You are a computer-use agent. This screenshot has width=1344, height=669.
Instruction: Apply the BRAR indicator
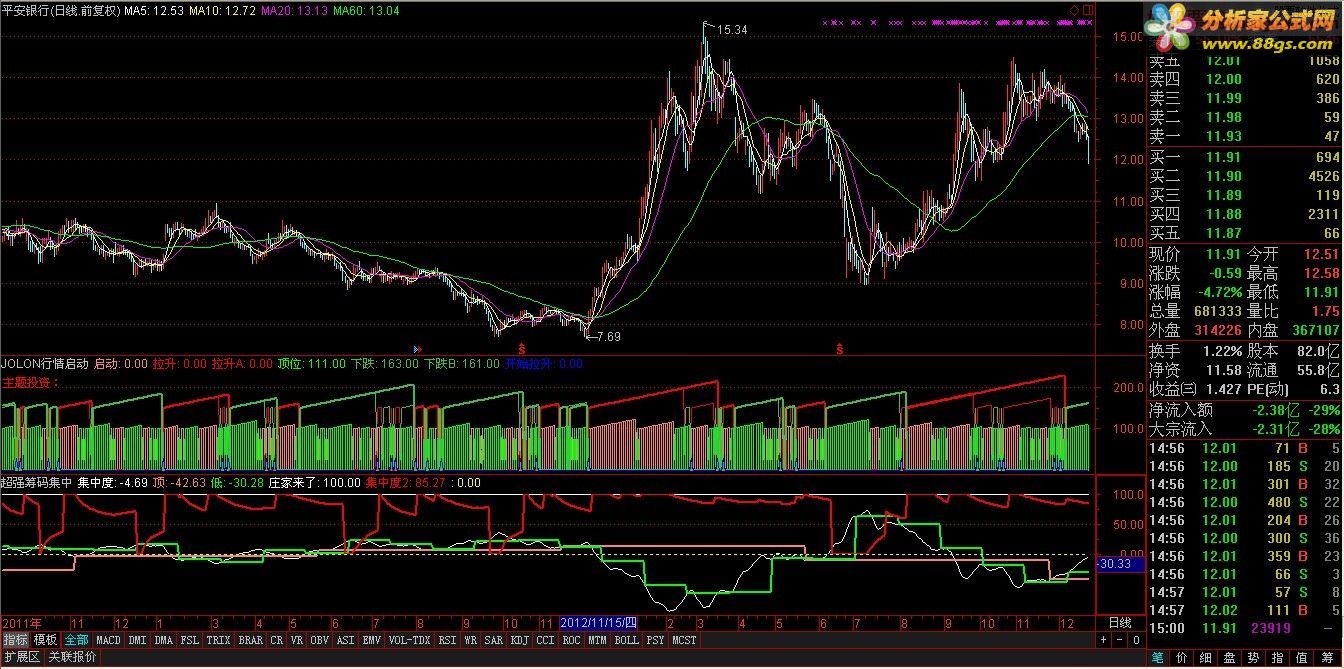coord(251,640)
